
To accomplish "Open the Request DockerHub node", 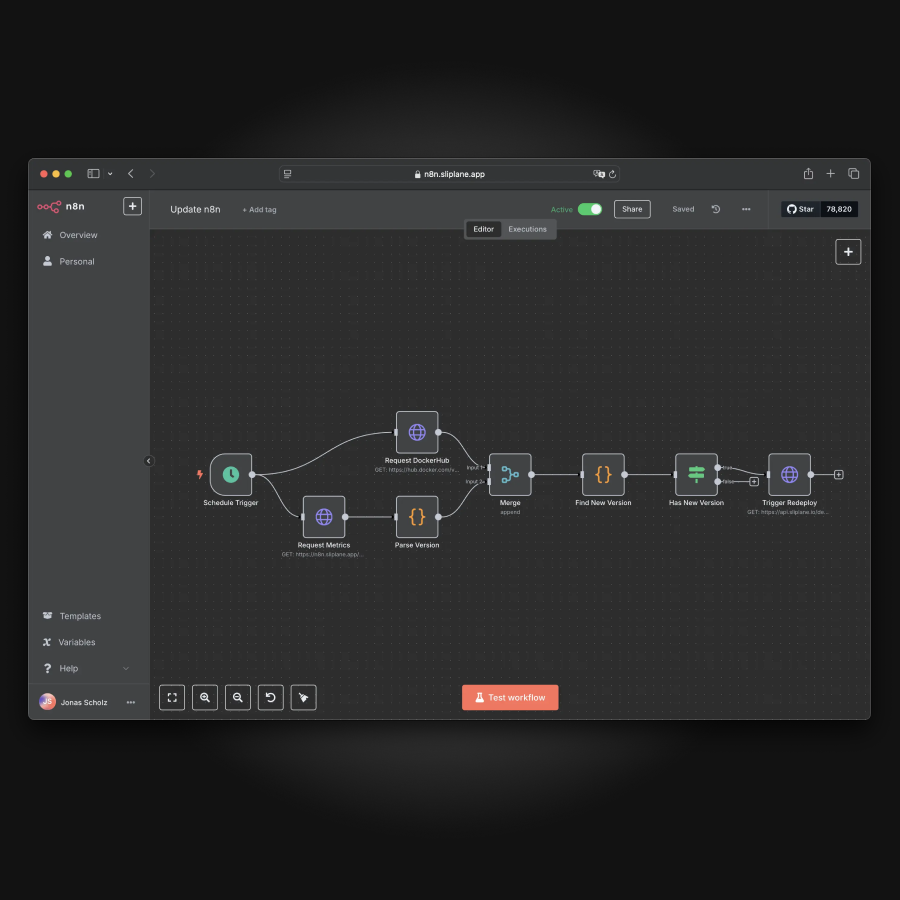I will tap(417, 433).
